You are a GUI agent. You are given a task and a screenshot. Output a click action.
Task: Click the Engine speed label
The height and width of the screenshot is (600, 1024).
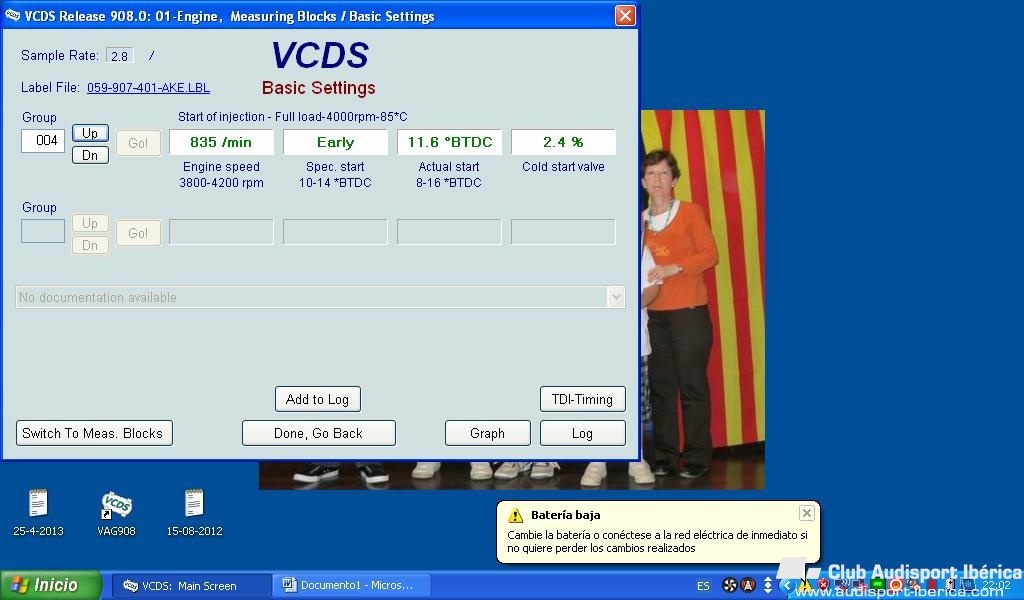(221, 167)
